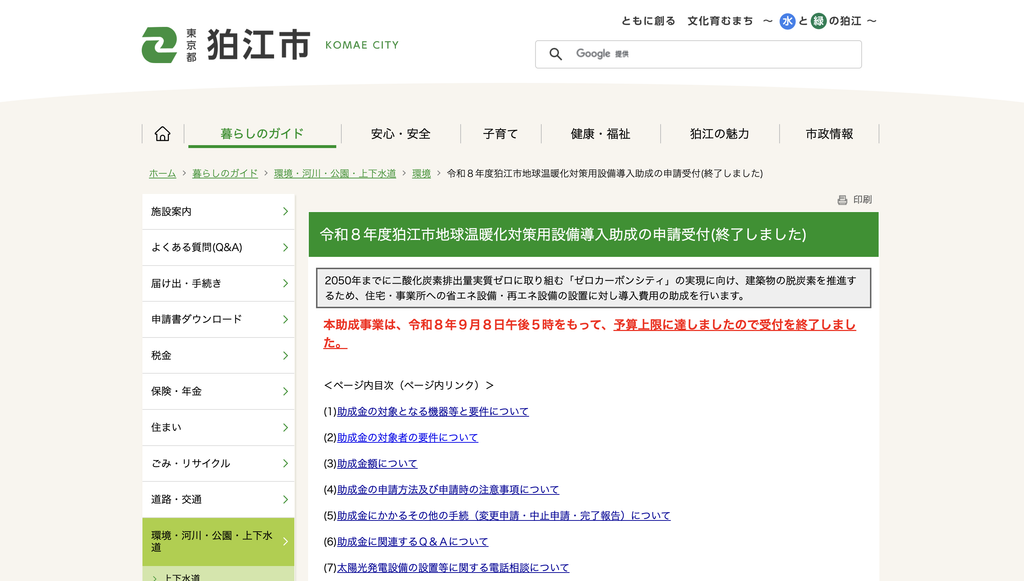The height and width of the screenshot is (581, 1024).
Task: Follow the ホーム breadcrumb link
Action: pyautogui.click(x=162, y=174)
